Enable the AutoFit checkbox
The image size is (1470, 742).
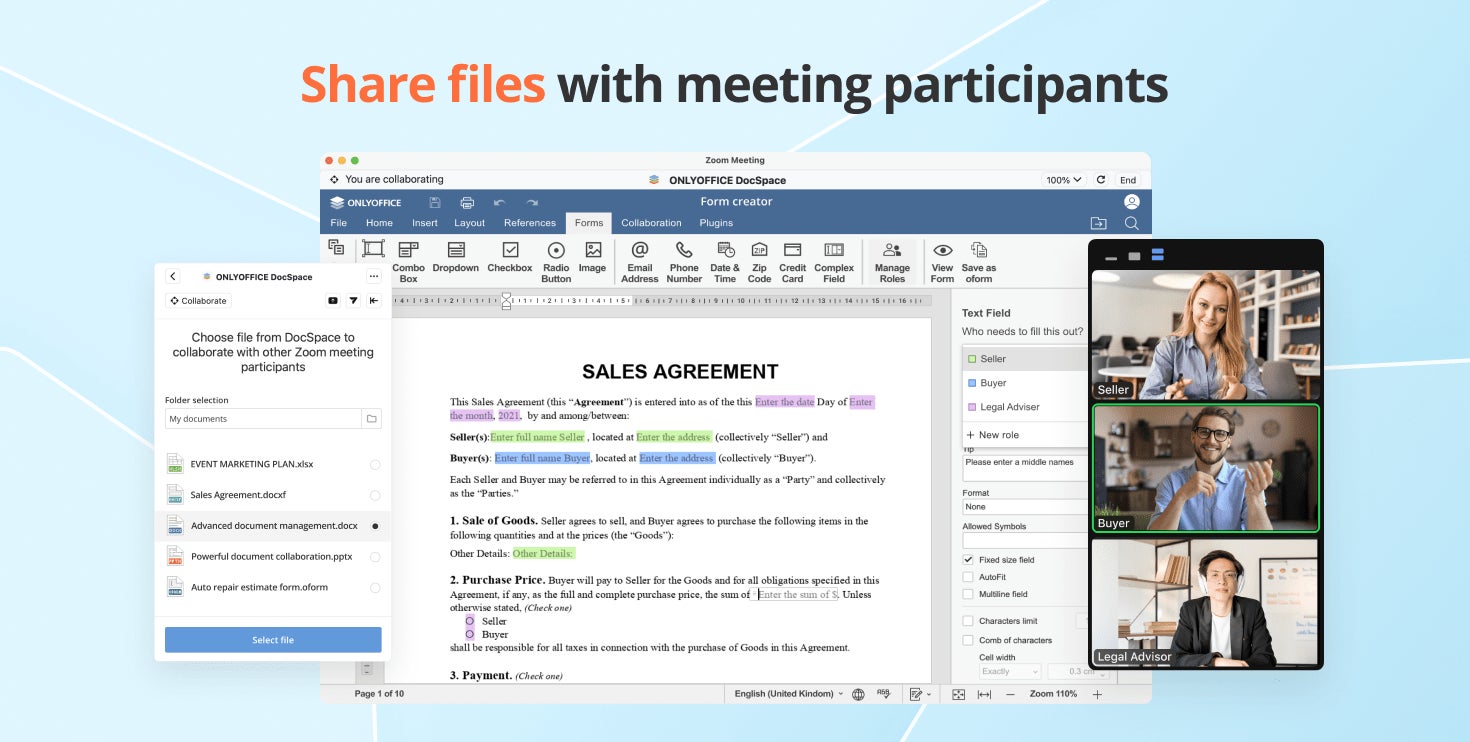click(968, 577)
